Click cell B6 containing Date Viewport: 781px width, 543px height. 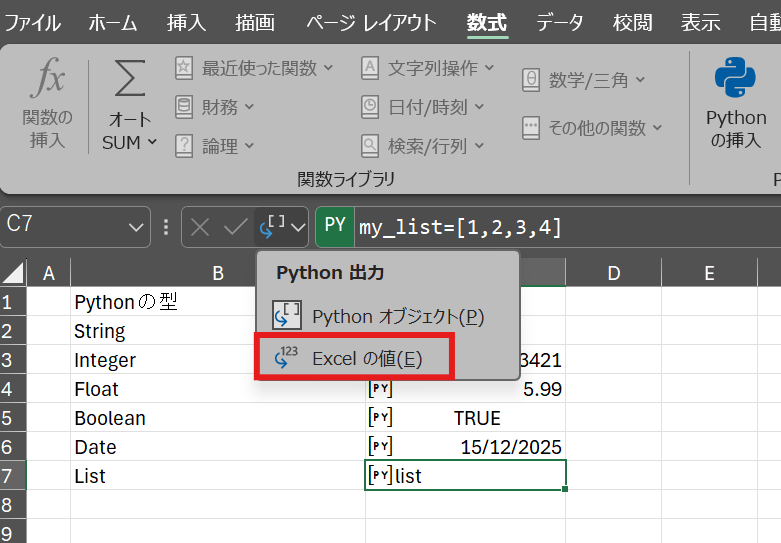218,446
